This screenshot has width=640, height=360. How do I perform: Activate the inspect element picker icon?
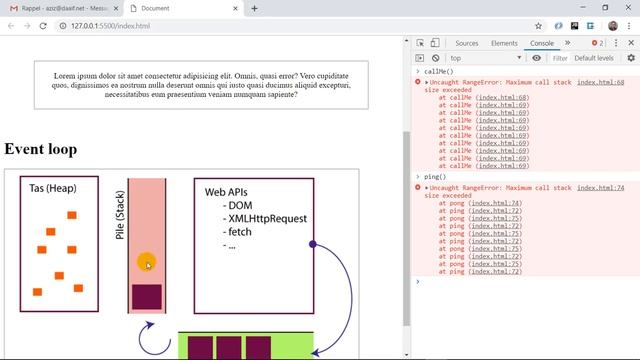pyautogui.click(x=420, y=43)
